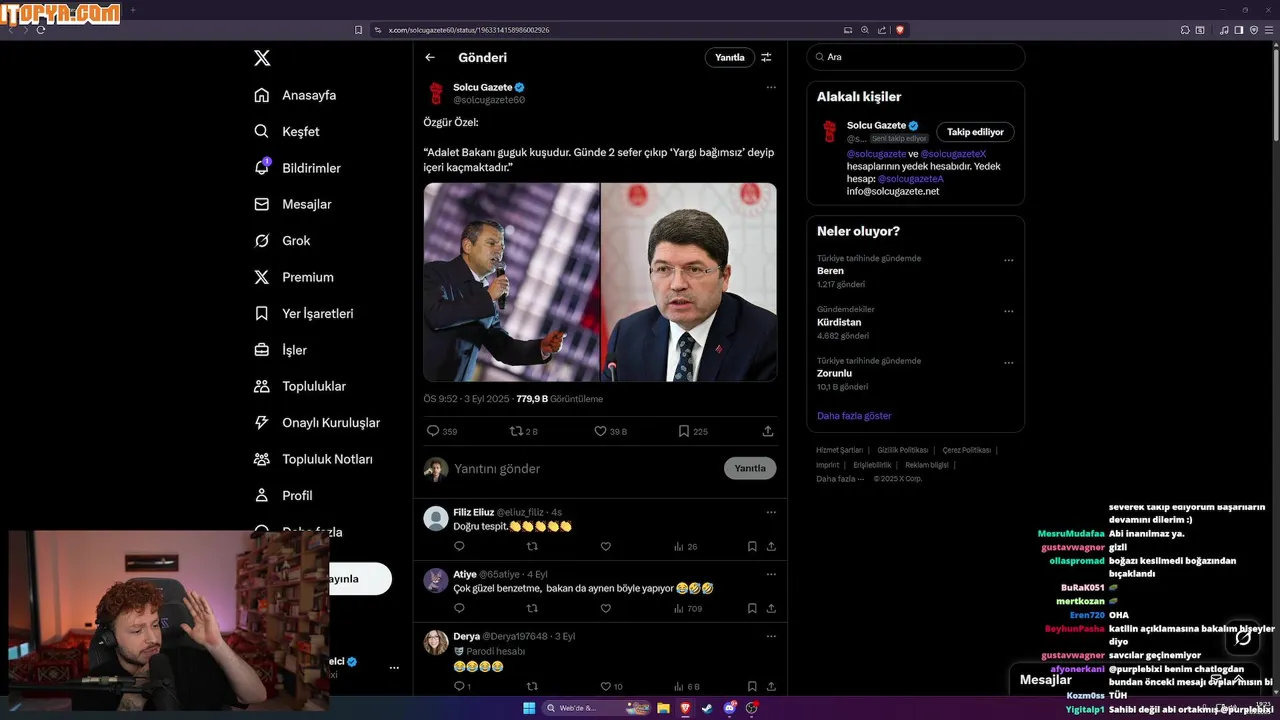Click the Ara search box
Viewport: 1280px width, 720px height.
(x=916, y=57)
